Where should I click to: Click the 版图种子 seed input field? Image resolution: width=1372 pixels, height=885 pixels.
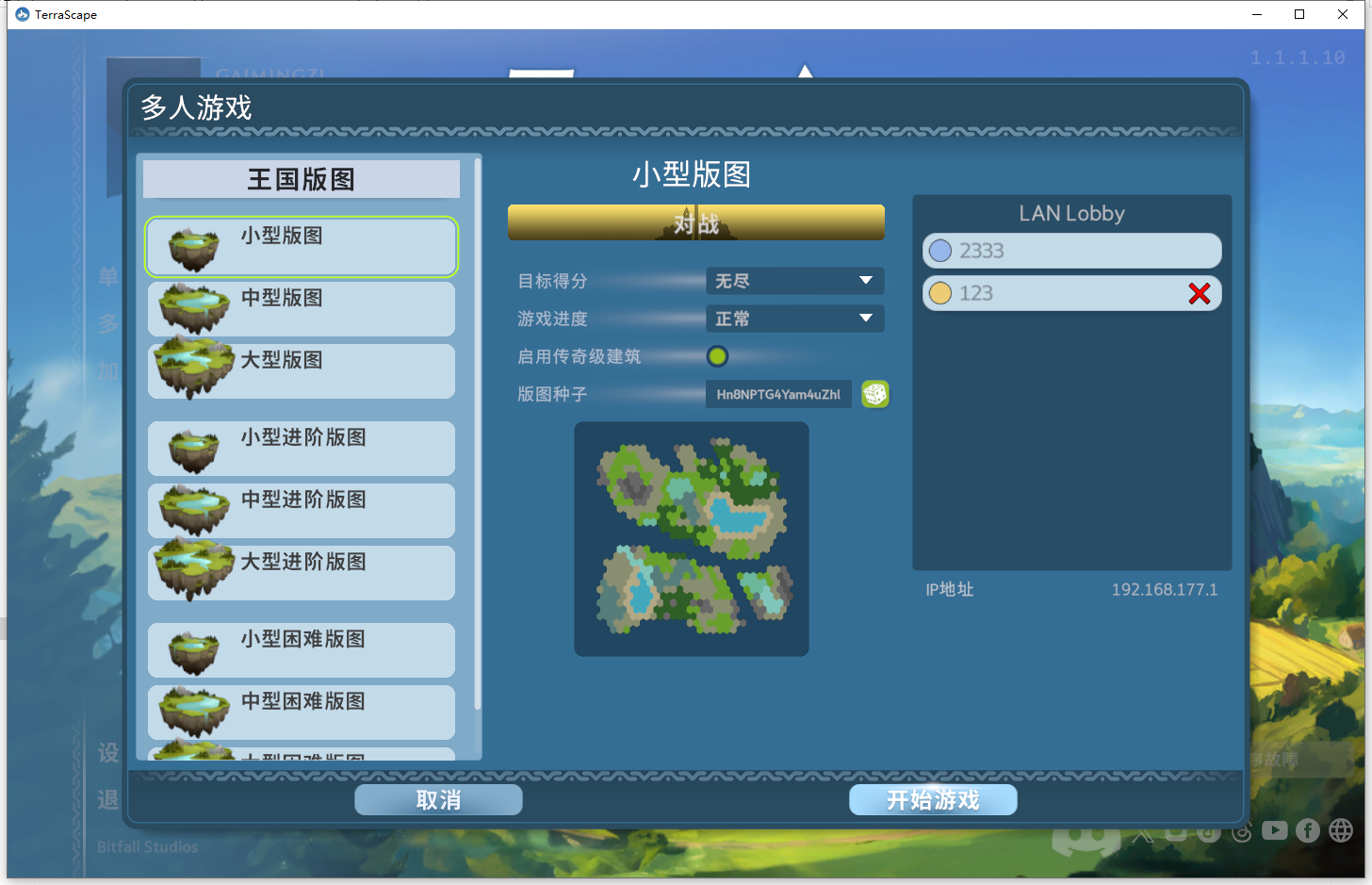777,394
